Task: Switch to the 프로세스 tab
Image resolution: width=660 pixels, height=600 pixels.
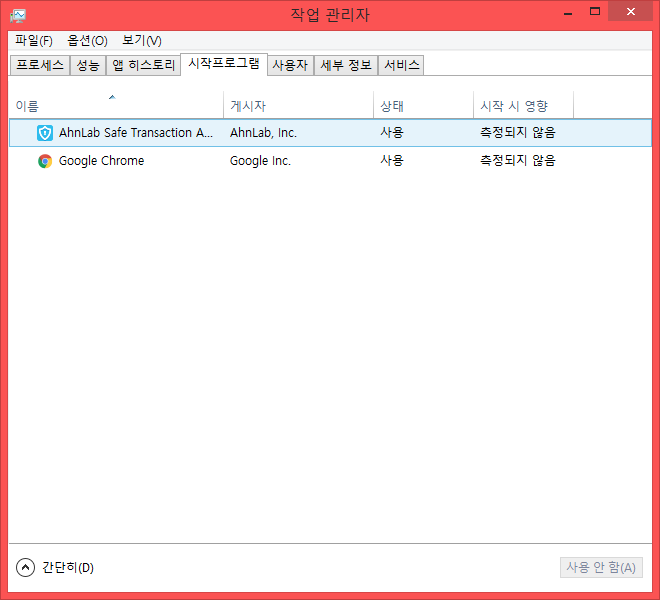Action: [x=40, y=65]
